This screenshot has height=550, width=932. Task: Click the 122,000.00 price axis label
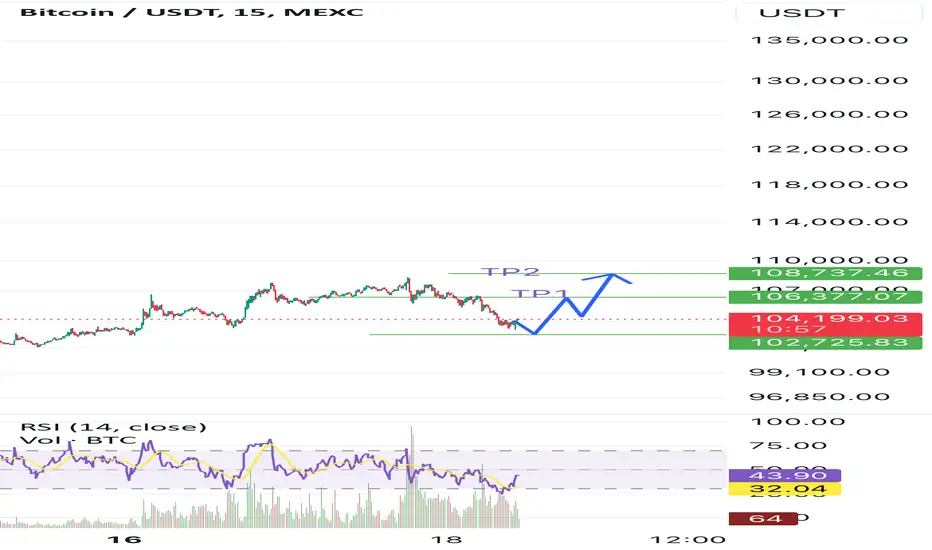tap(830, 149)
